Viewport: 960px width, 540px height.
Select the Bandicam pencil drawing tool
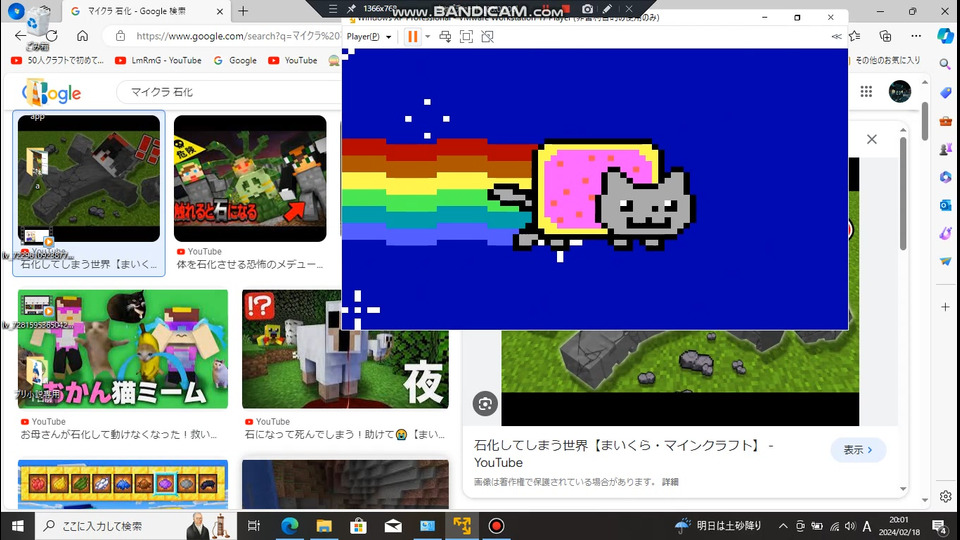(x=607, y=9)
